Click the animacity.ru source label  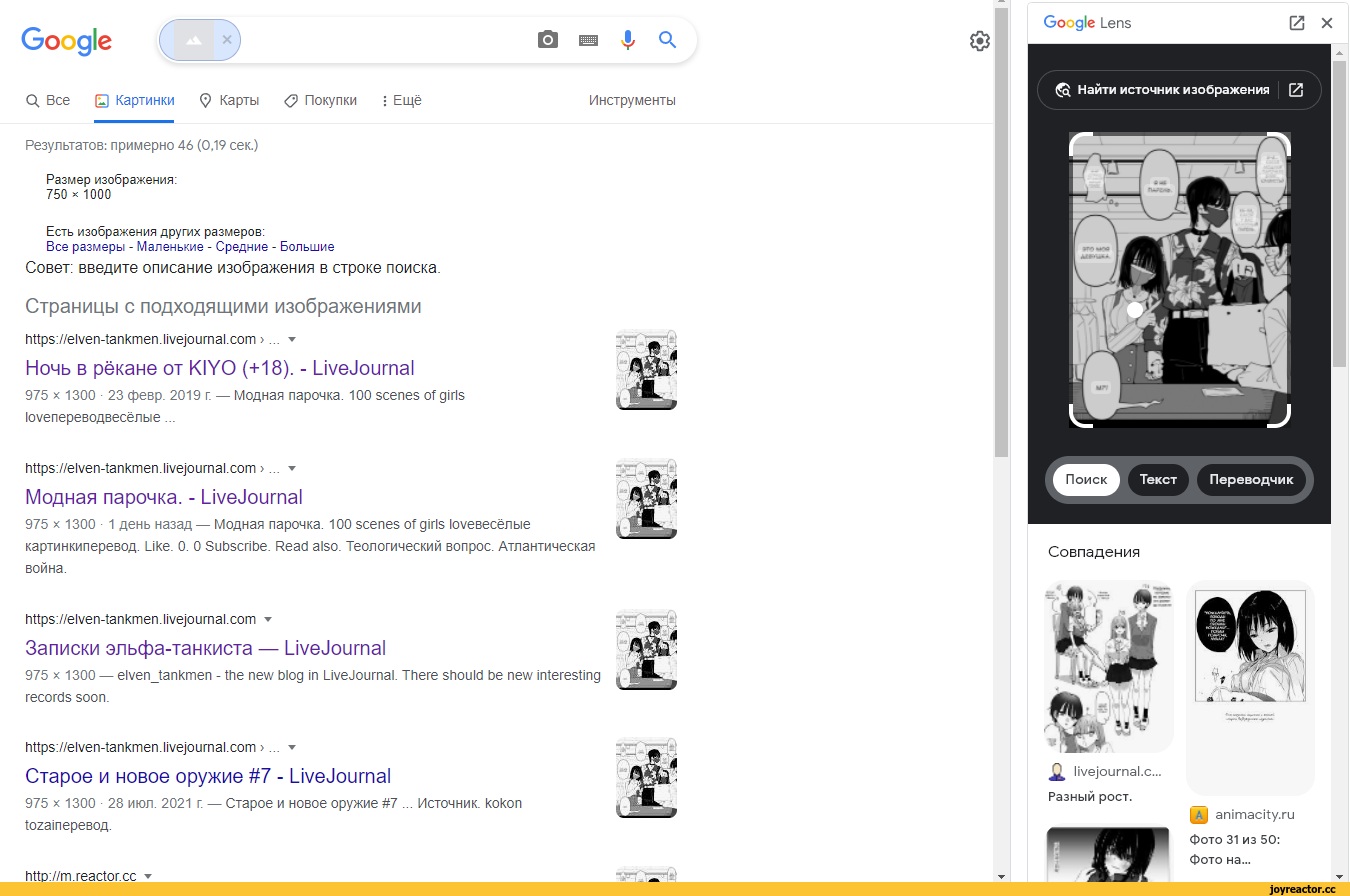(1255, 814)
